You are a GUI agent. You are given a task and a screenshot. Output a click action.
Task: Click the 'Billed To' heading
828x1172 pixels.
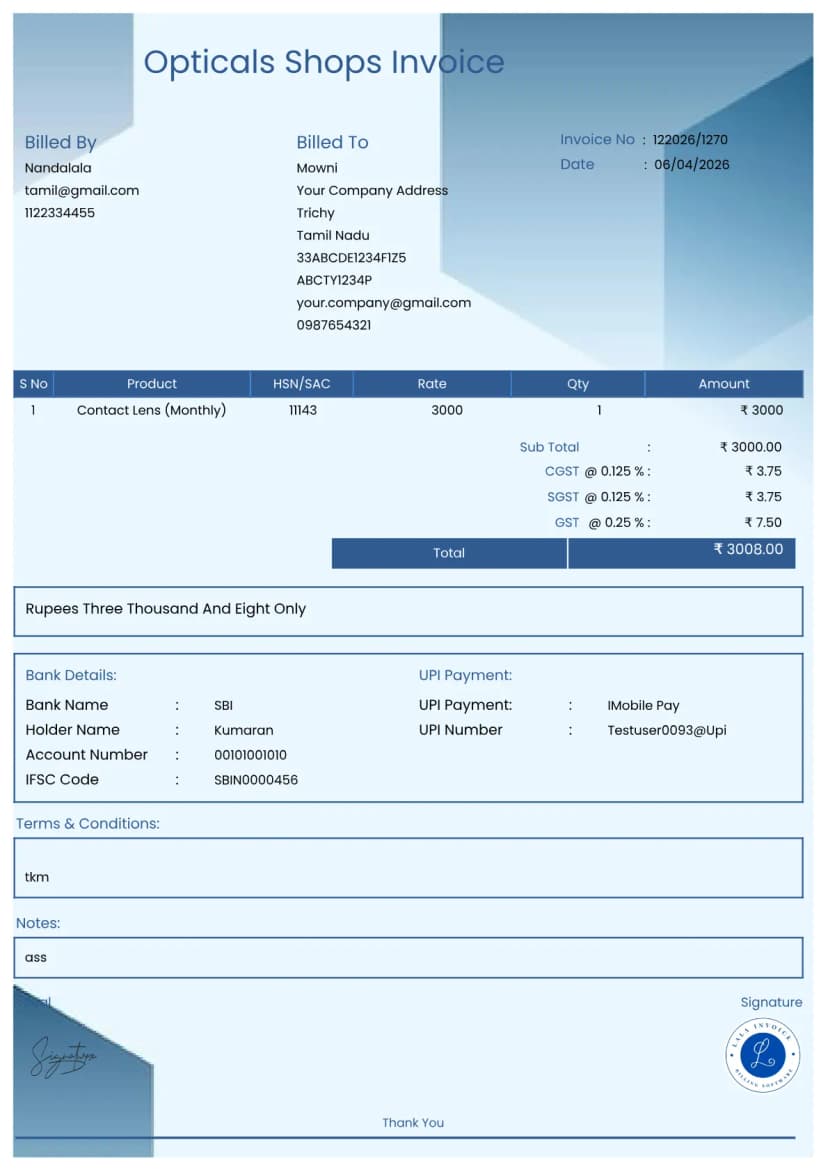[332, 142]
